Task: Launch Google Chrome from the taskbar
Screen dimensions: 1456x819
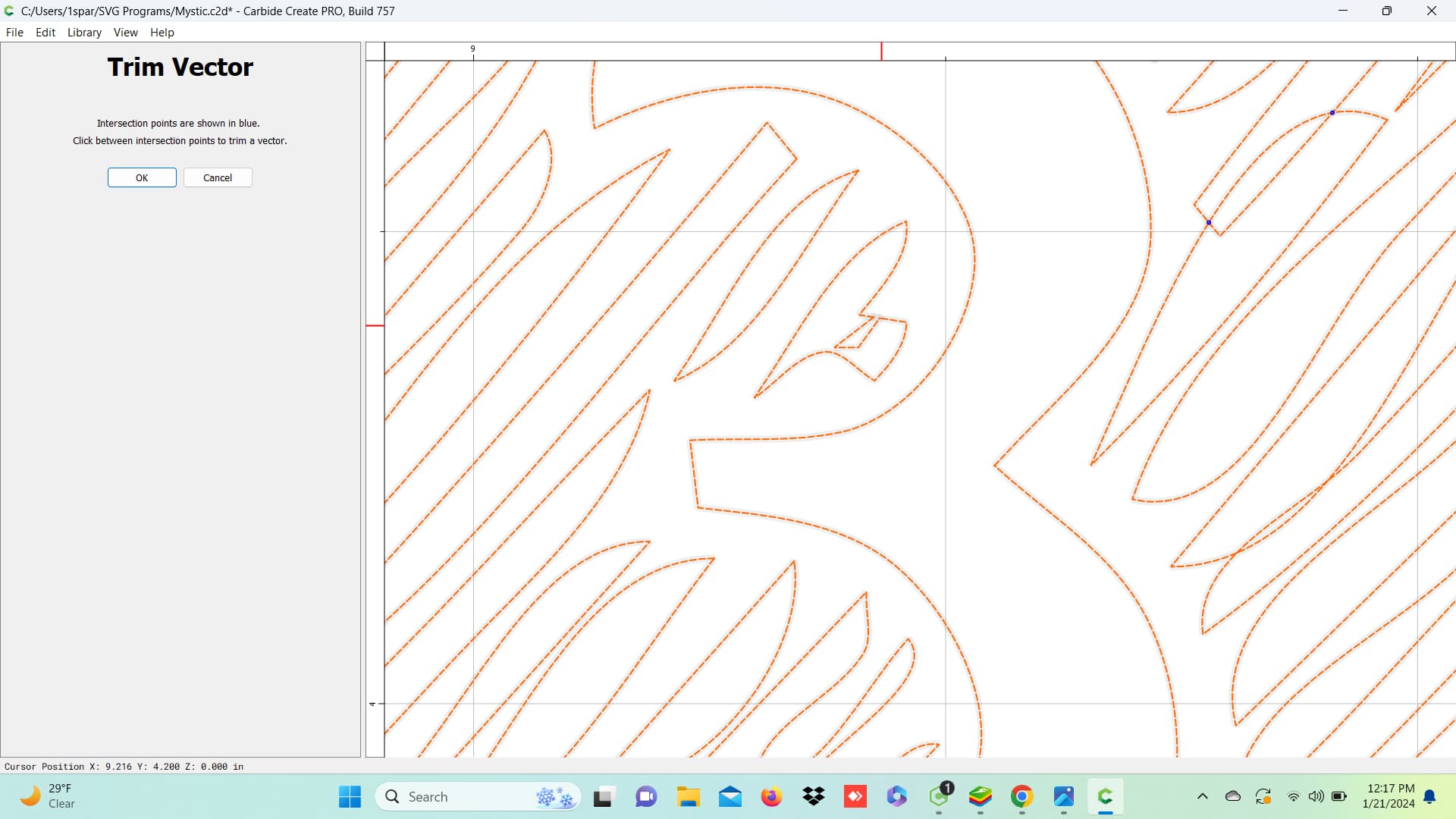Action: (x=1022, y=796)
